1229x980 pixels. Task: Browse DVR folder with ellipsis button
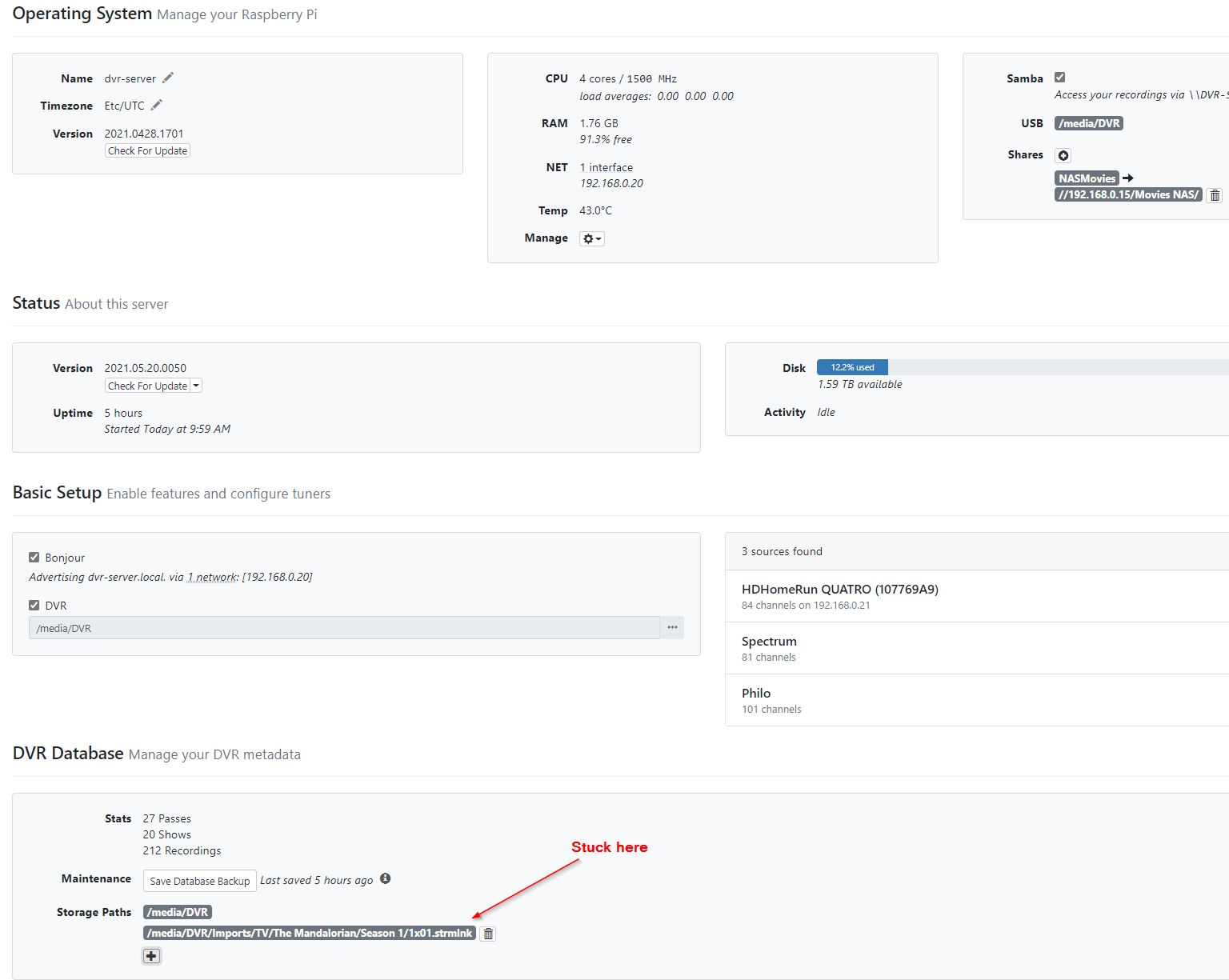click(672, 628)
